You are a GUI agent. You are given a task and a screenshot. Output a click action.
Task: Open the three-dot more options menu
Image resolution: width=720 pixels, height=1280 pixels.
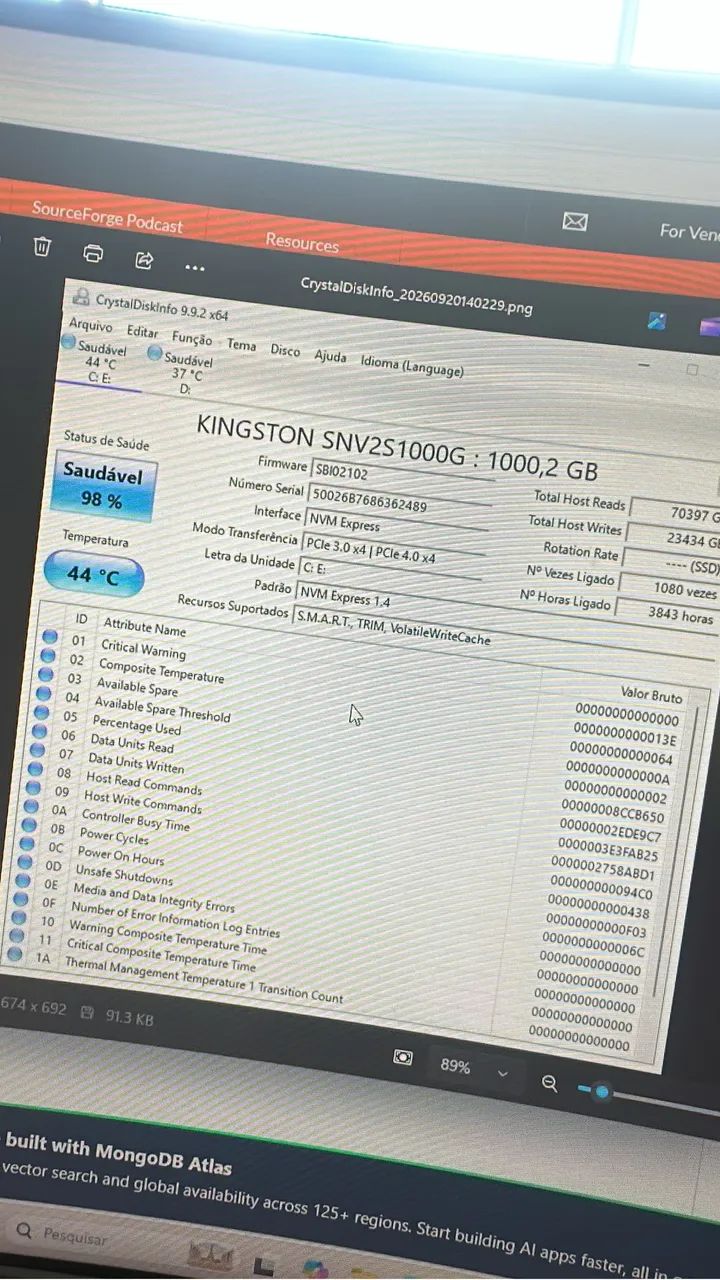[194, 268]
